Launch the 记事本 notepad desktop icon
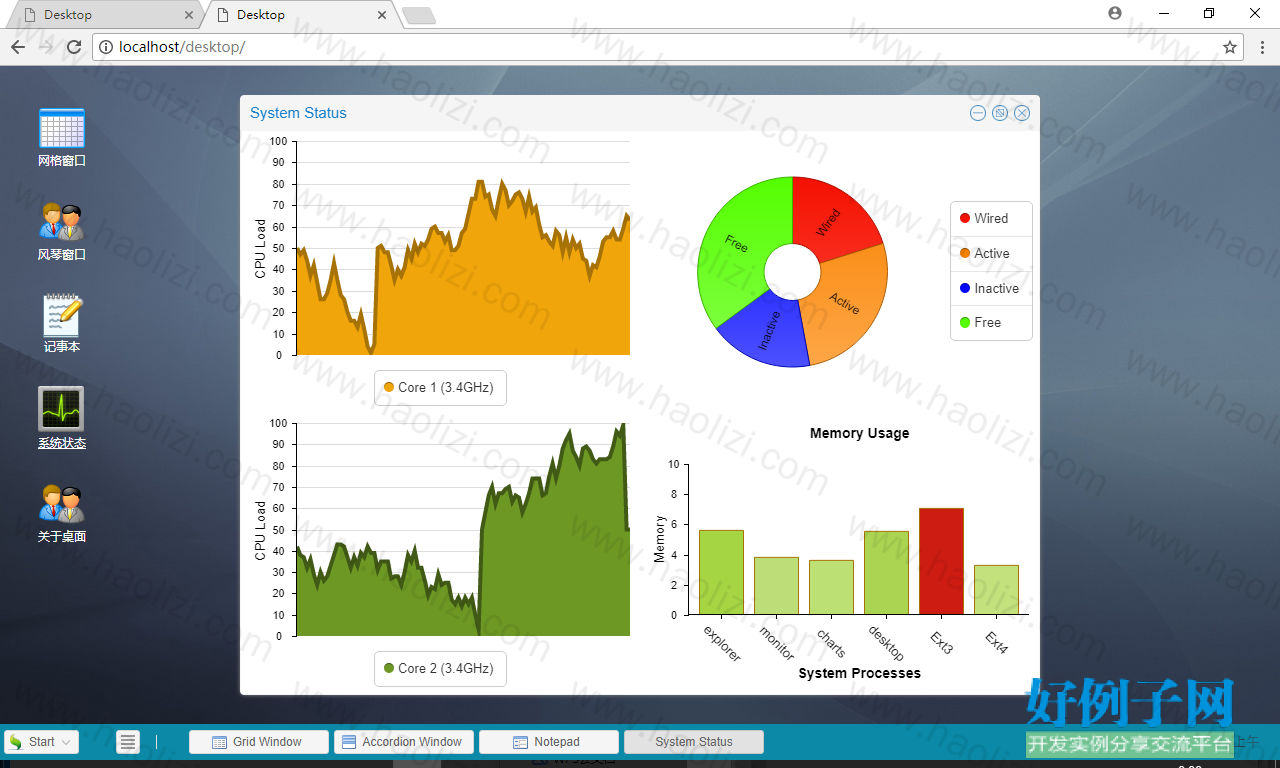The width and height of the screenshot is (1280, 768). [x=62, y=323]
